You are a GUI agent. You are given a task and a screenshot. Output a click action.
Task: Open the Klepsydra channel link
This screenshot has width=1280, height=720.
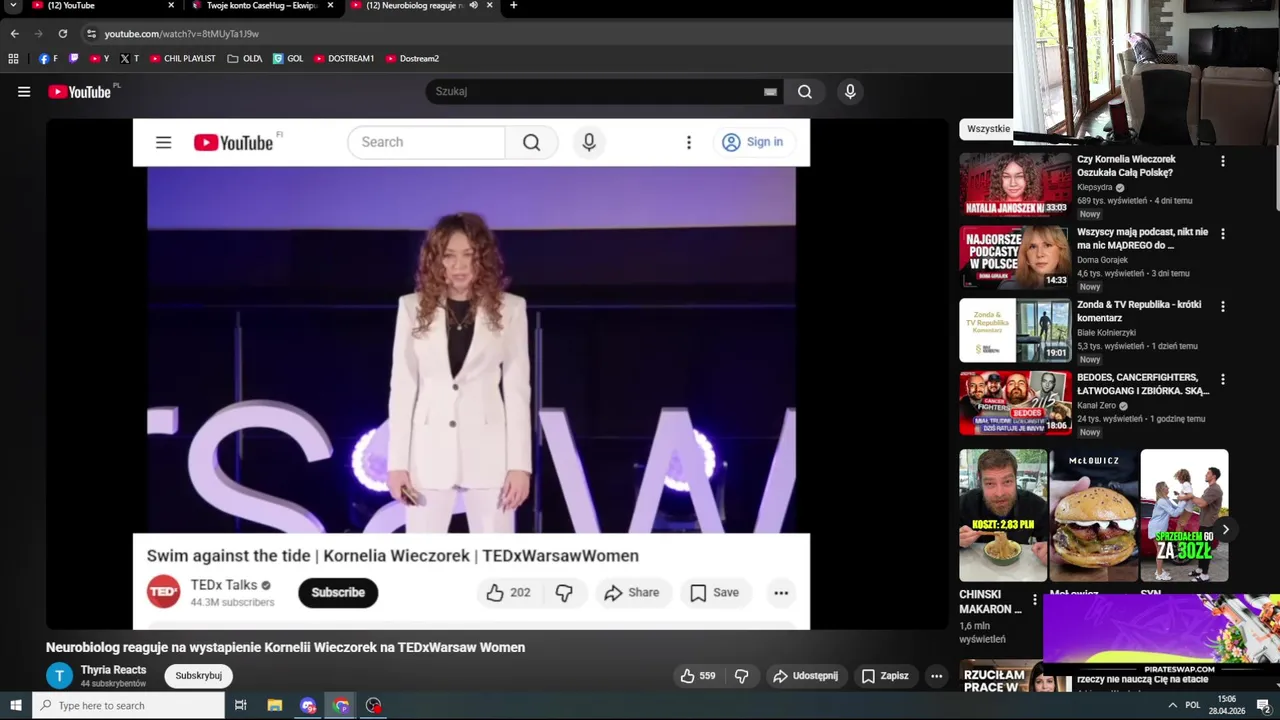pos(1095,187)
